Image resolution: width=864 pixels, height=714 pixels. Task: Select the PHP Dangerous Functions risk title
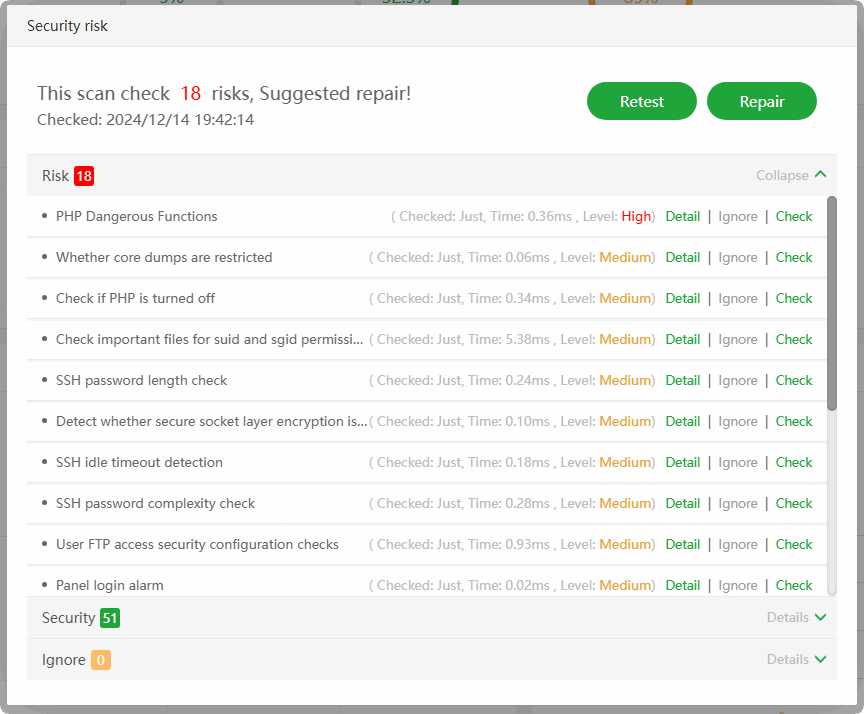point(136,216)
